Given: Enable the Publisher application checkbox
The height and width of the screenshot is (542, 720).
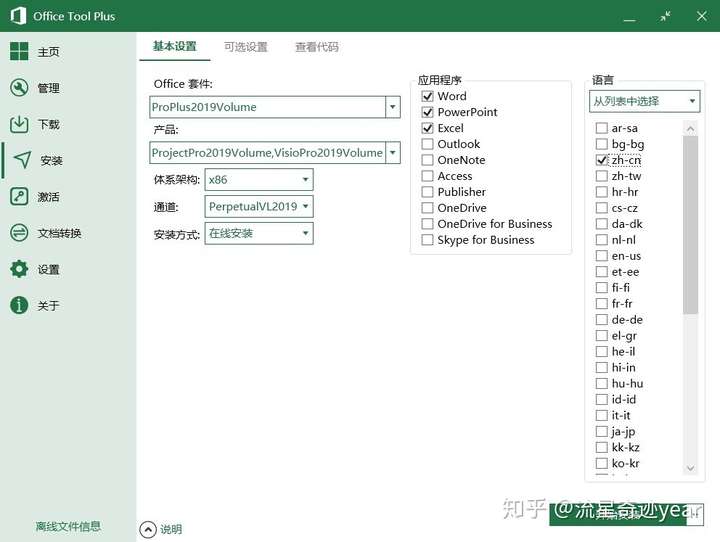Looking at the screenshot, I should click(x=428, y=192).
